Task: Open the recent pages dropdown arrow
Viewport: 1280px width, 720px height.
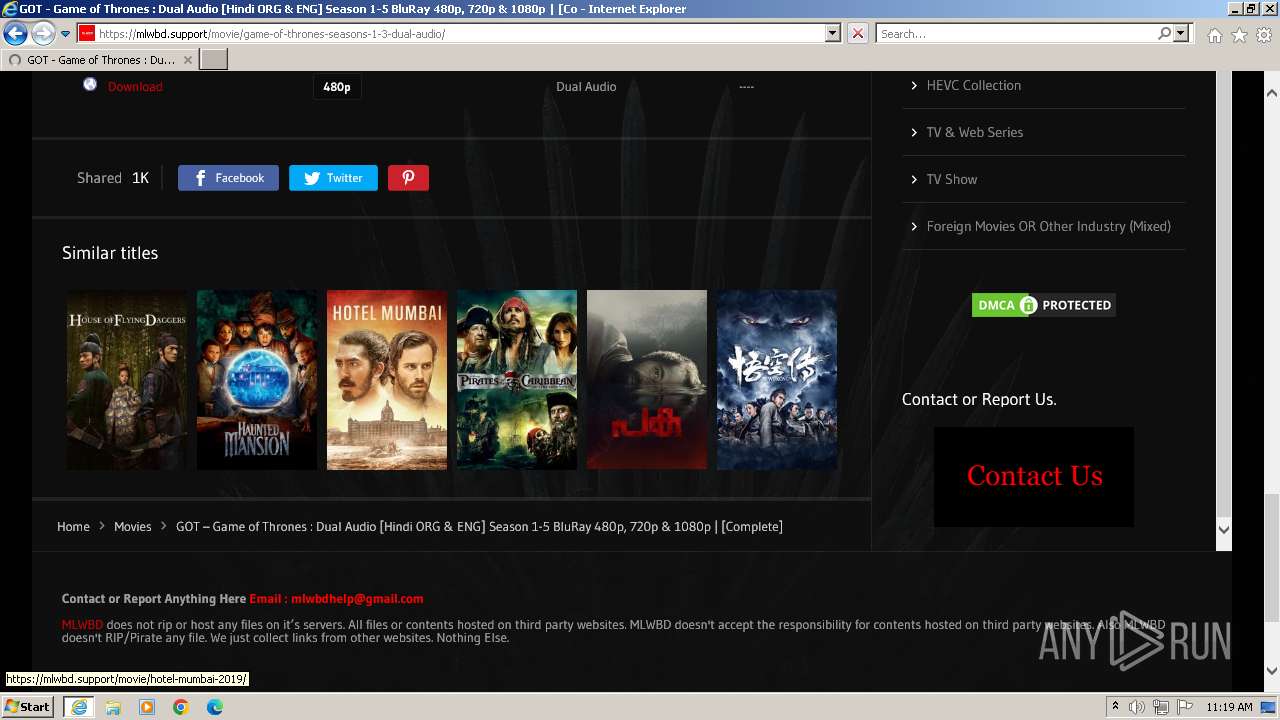Action: pyautogui.click(x=65, y=34)
